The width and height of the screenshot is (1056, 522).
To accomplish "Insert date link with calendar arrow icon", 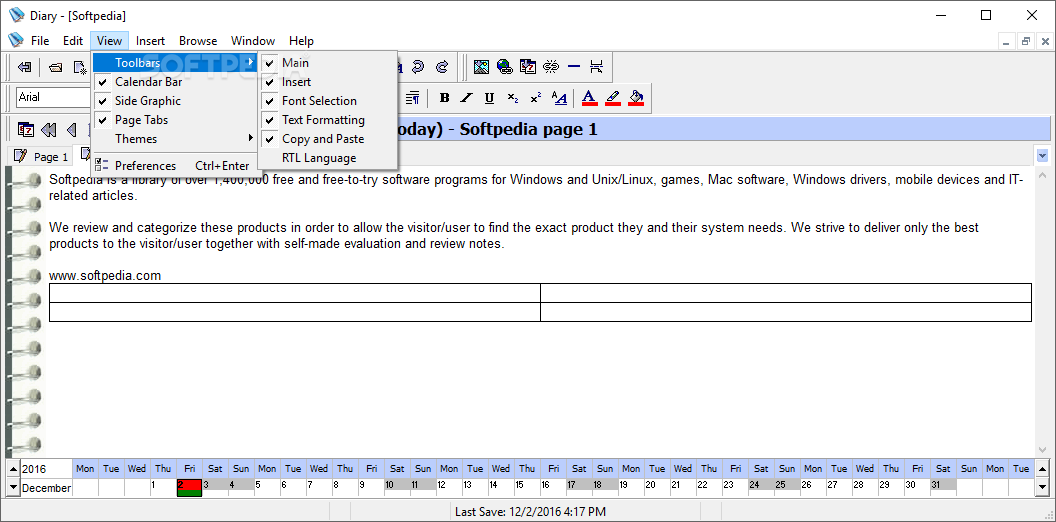I will click(528, 67).
